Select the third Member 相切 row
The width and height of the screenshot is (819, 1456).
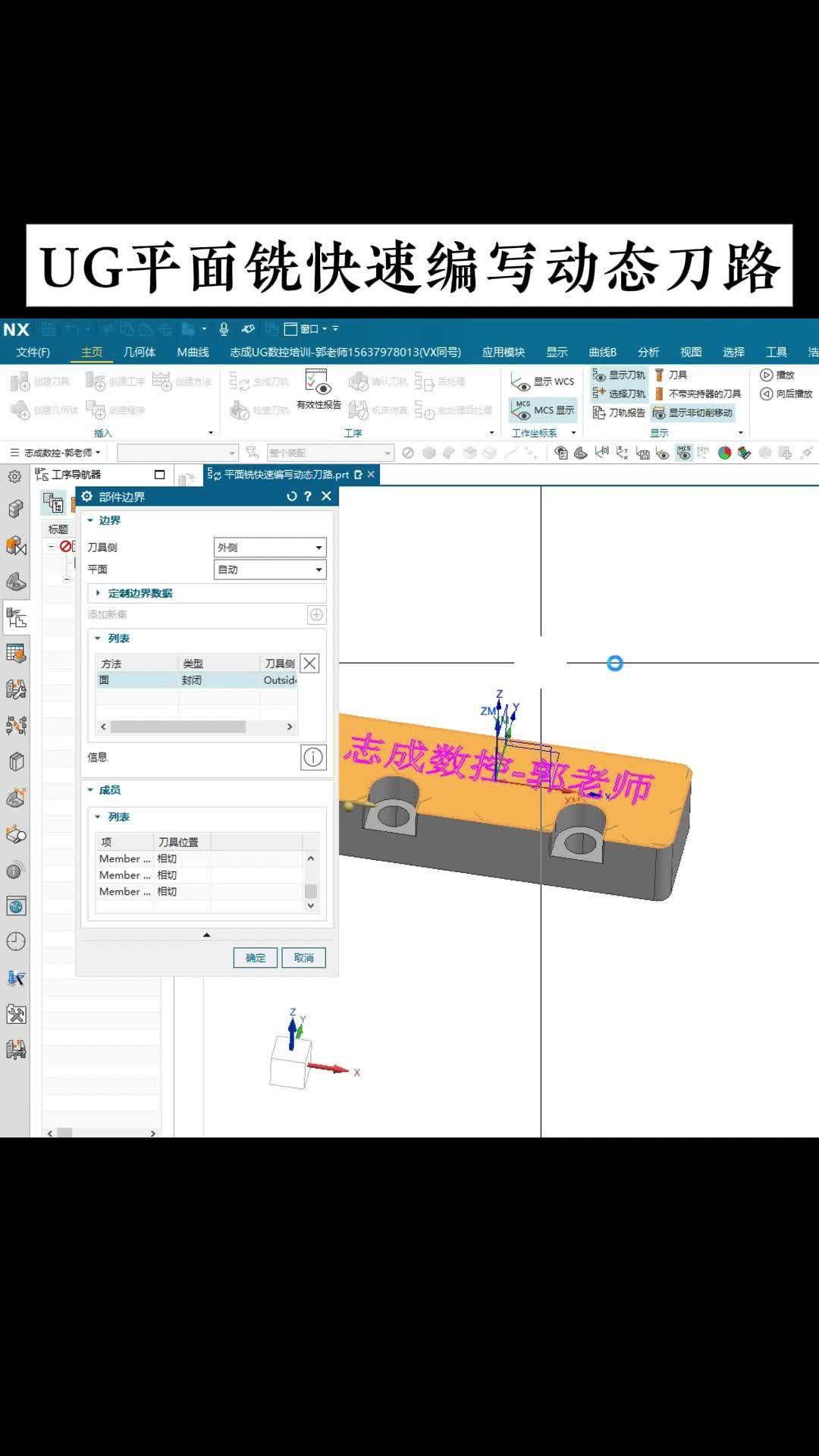199,892
